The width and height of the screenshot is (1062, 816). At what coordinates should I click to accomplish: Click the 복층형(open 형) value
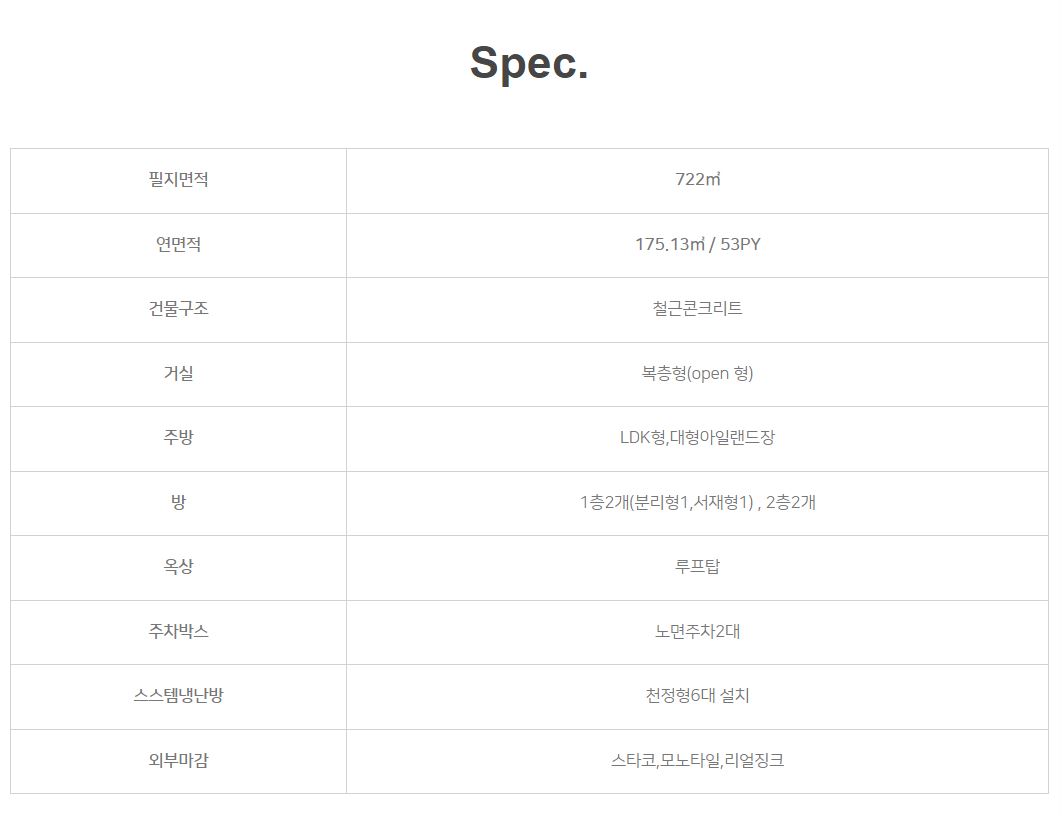tap(697, 373)
